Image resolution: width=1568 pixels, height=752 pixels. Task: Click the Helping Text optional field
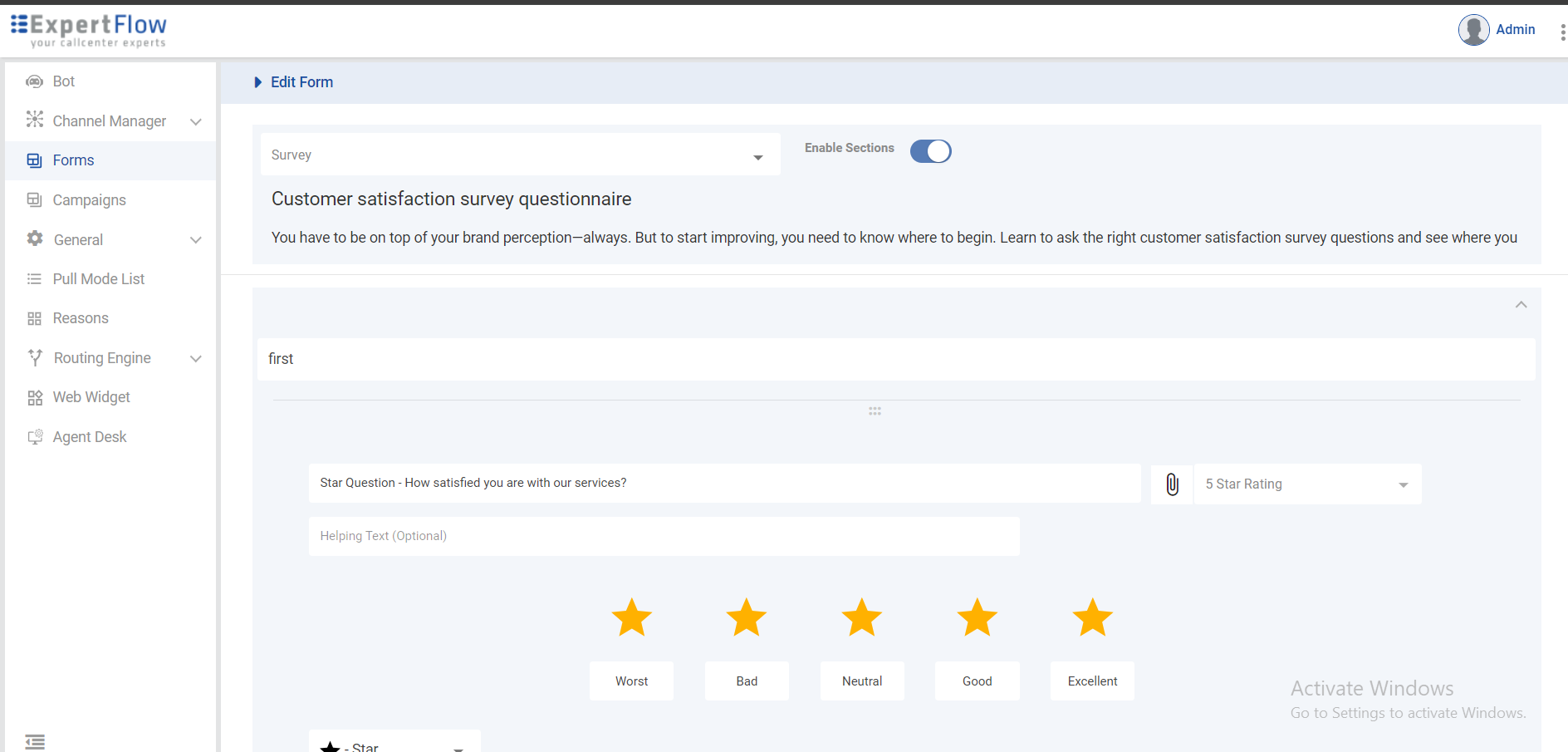click(x=664, y=537)
